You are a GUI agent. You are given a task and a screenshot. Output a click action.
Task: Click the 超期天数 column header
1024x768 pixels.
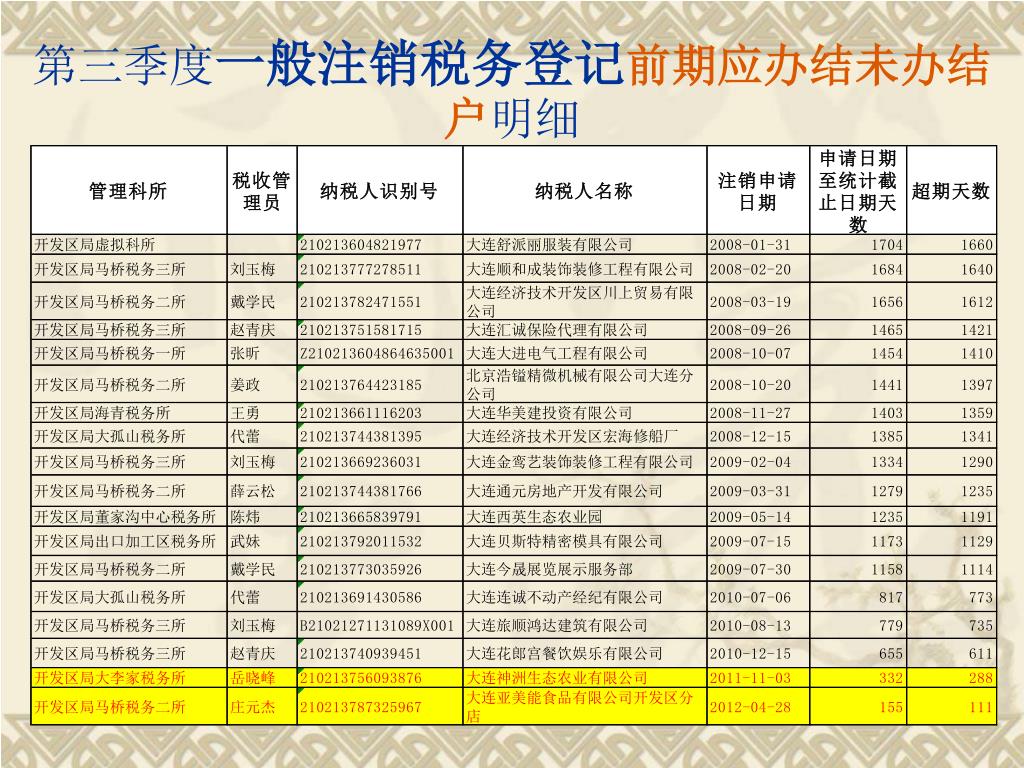[x=951, y=191]
